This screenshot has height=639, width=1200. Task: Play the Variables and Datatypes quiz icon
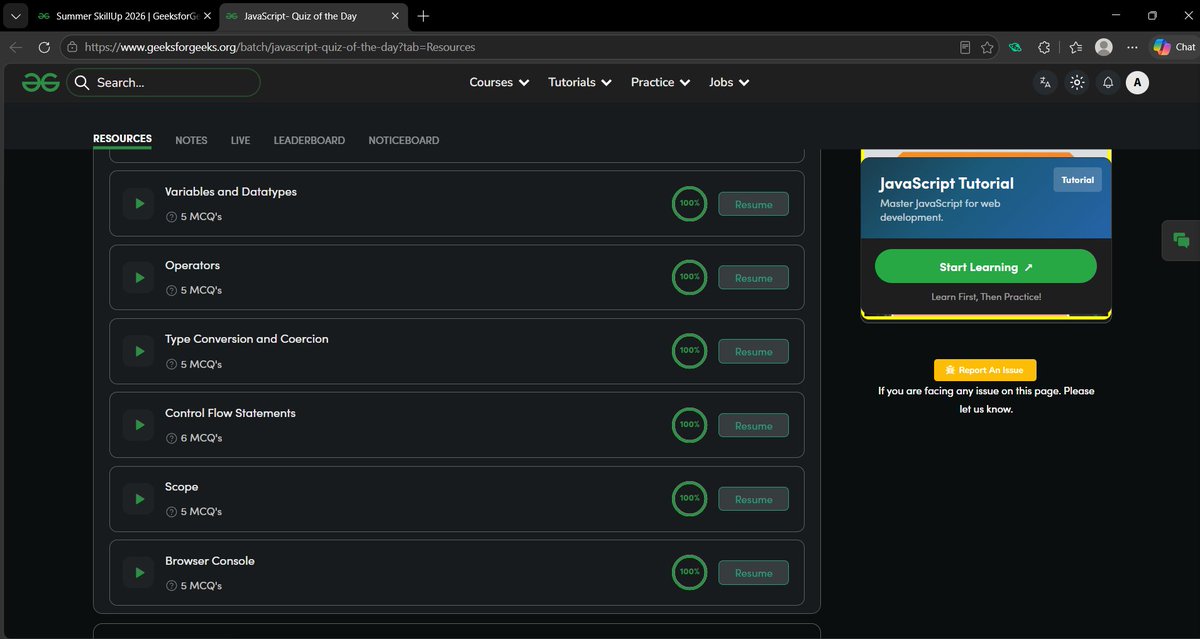click(x=139, y=204)
